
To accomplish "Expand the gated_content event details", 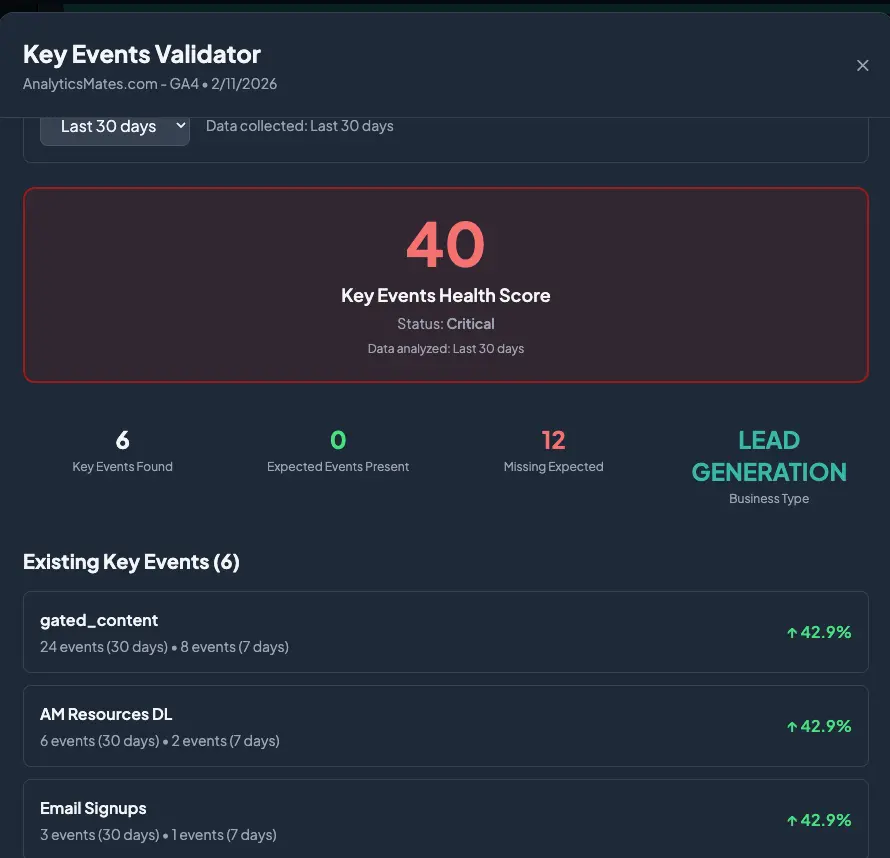I will click(x=445, y=631).
